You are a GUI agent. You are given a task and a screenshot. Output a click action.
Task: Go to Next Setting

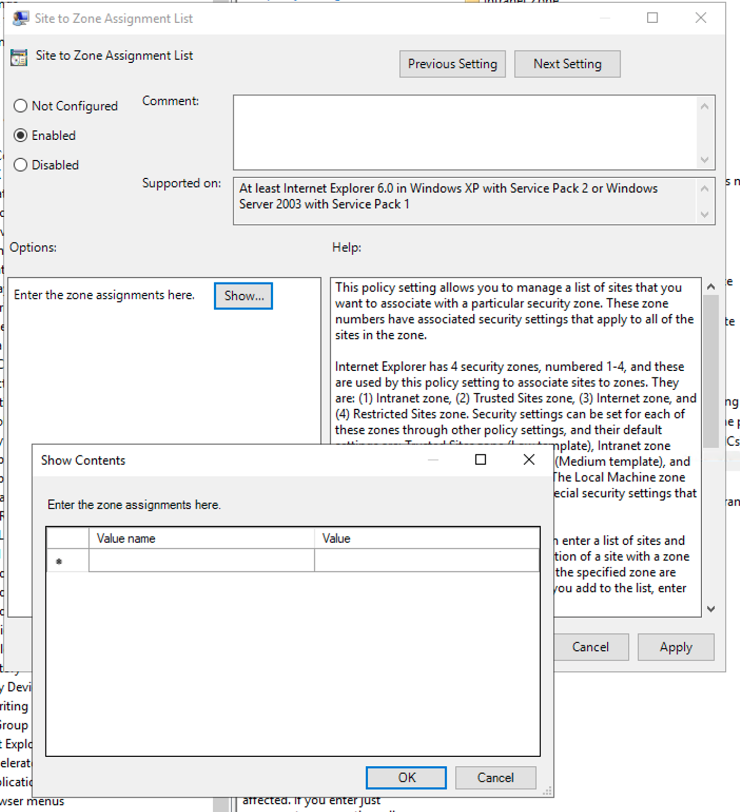pyautogui.click(x=567, y=64)
